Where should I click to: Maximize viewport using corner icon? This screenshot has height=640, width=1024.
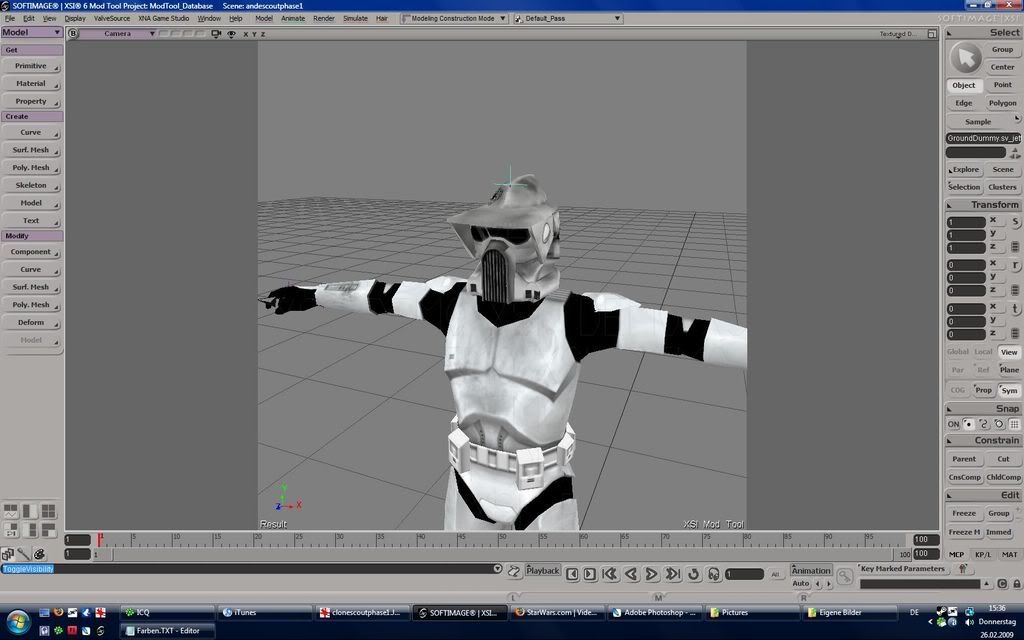[x=932, y=34]
